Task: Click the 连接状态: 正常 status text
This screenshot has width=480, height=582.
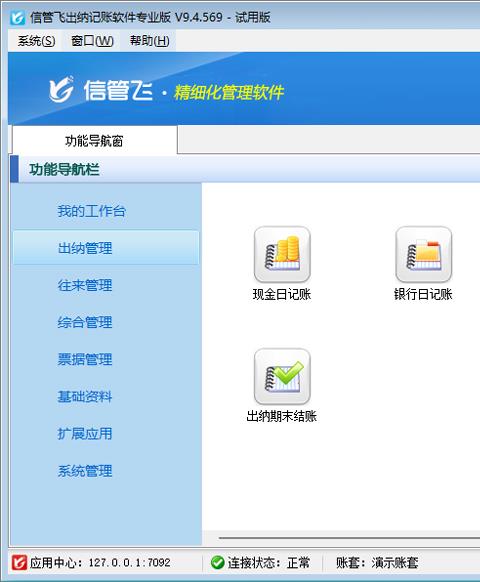Action: click(x=268, y=563)
